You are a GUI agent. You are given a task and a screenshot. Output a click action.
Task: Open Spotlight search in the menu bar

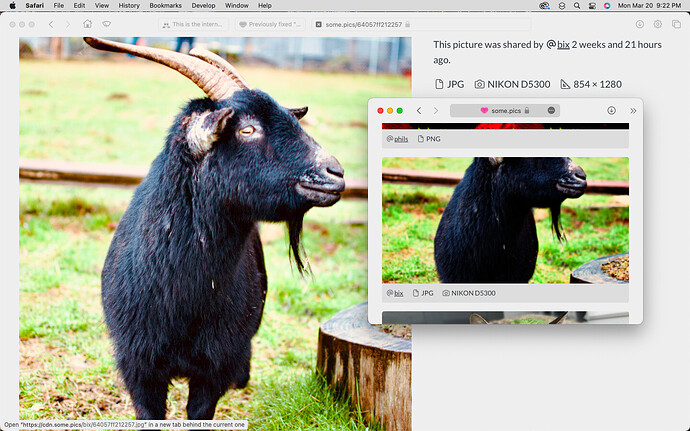[576, 5]
